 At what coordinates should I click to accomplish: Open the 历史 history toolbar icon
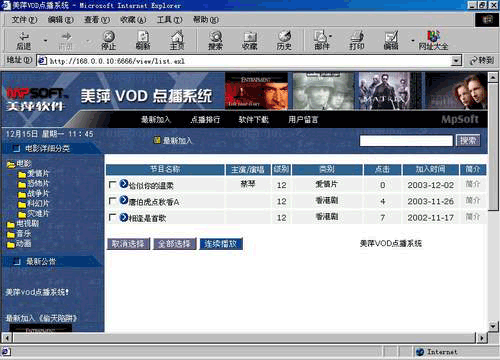coord(284,36)
